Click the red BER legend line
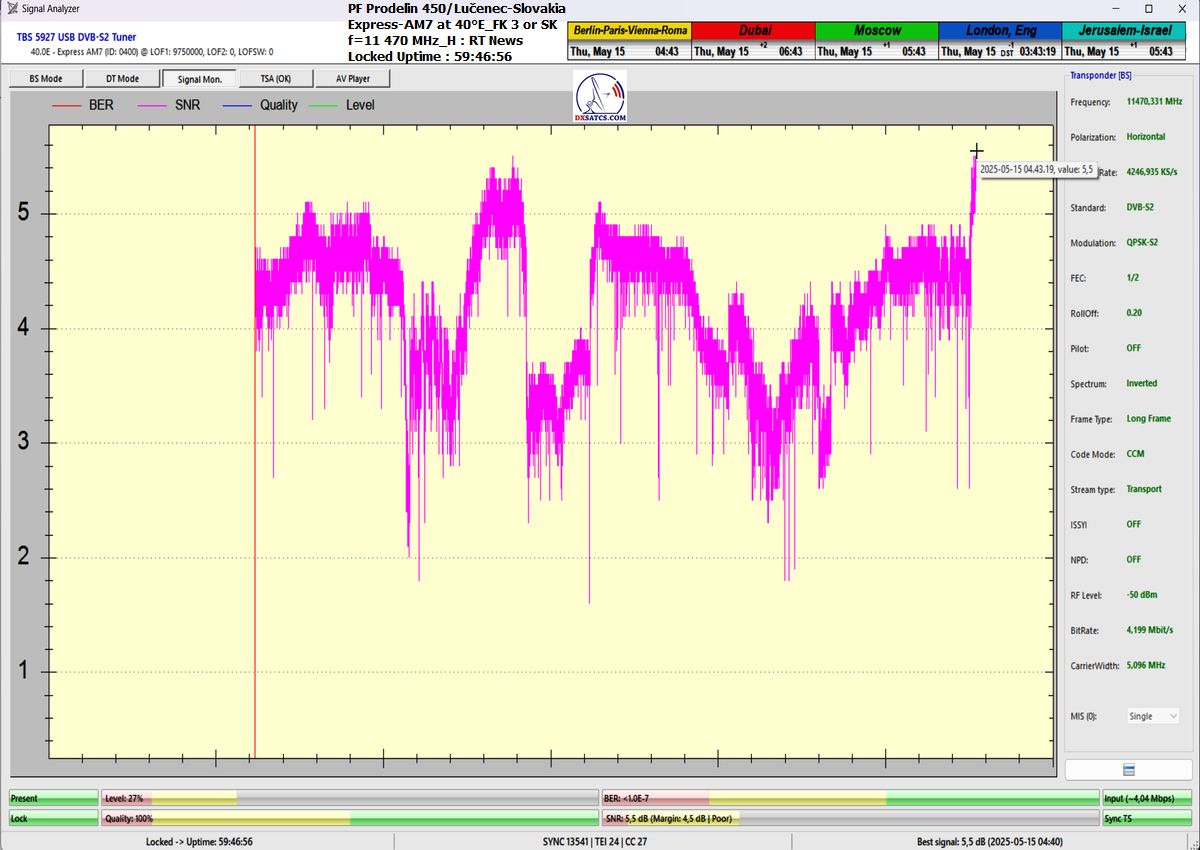The image size is (1200, 850). (x=65, y=105)
